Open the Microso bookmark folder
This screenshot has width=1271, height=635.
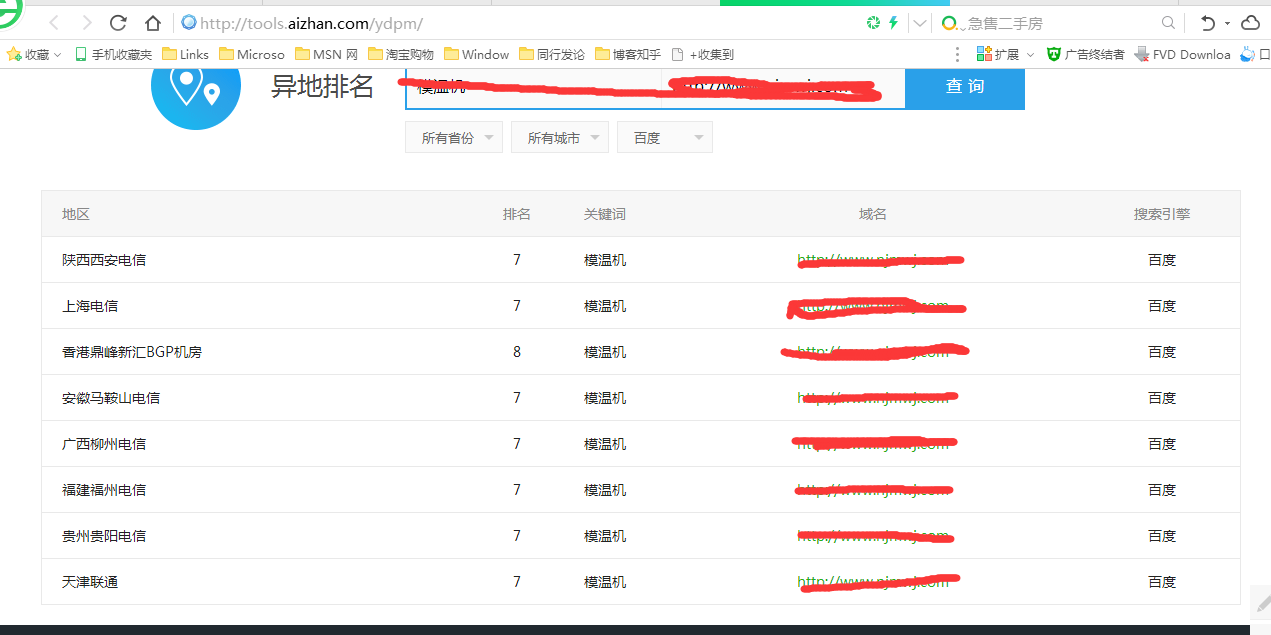tap(252, 54)
